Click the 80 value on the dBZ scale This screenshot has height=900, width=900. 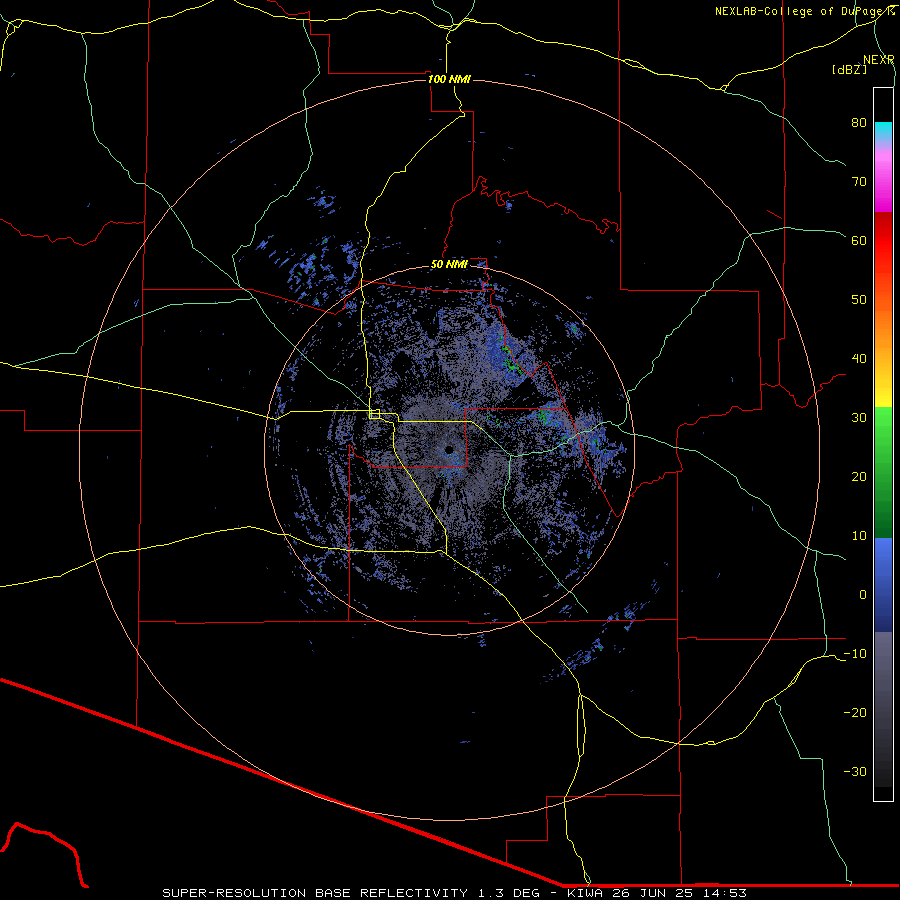(859, 122)
